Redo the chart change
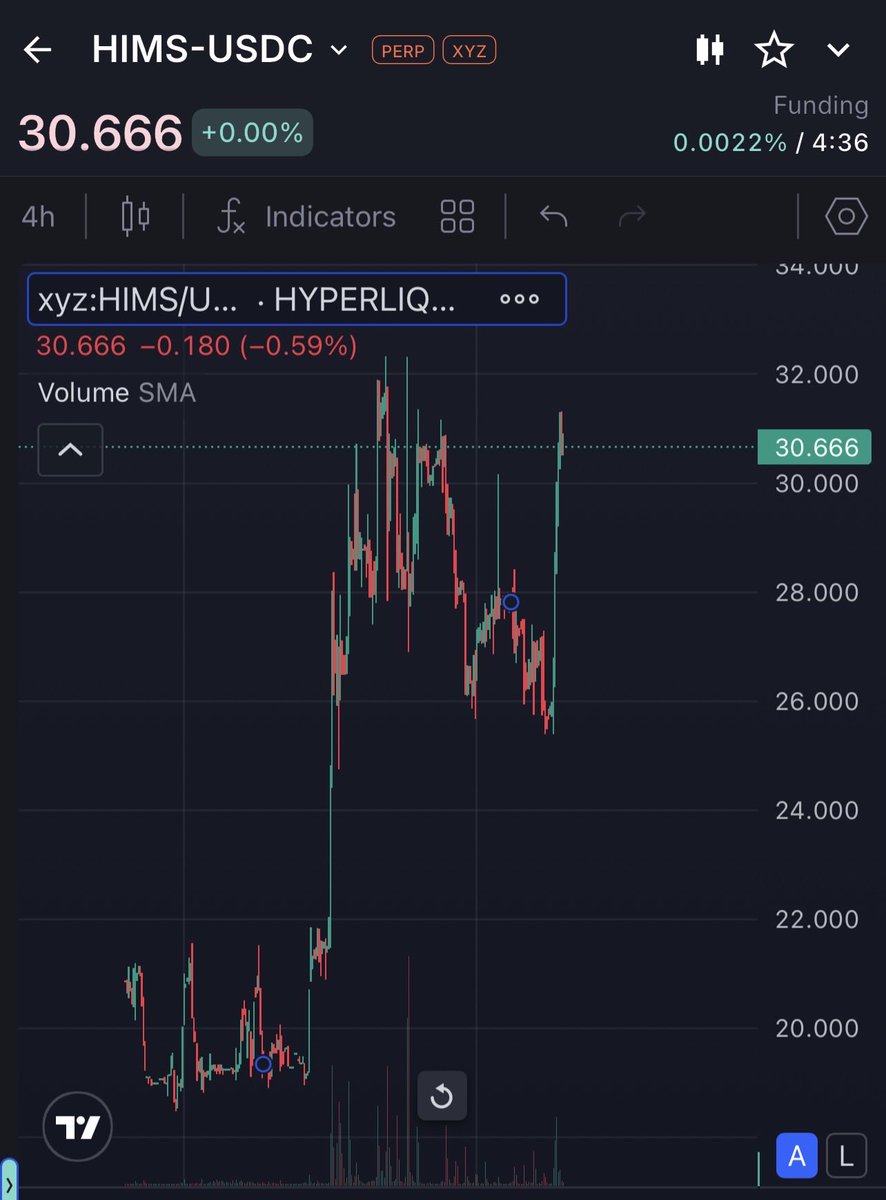This screenshot has width=886, height=1200. (632, 216)
